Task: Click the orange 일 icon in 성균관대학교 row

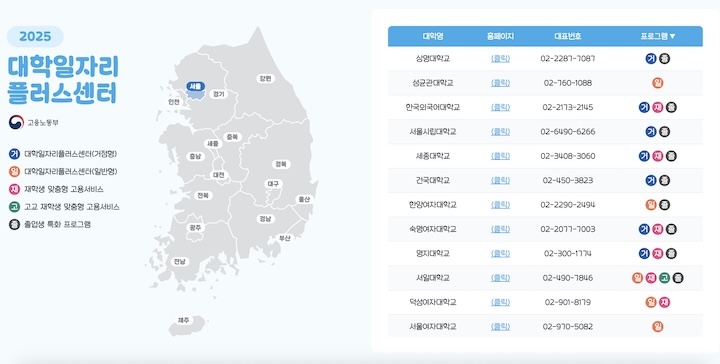Action: pyautogui.click(x=658, y=83)
